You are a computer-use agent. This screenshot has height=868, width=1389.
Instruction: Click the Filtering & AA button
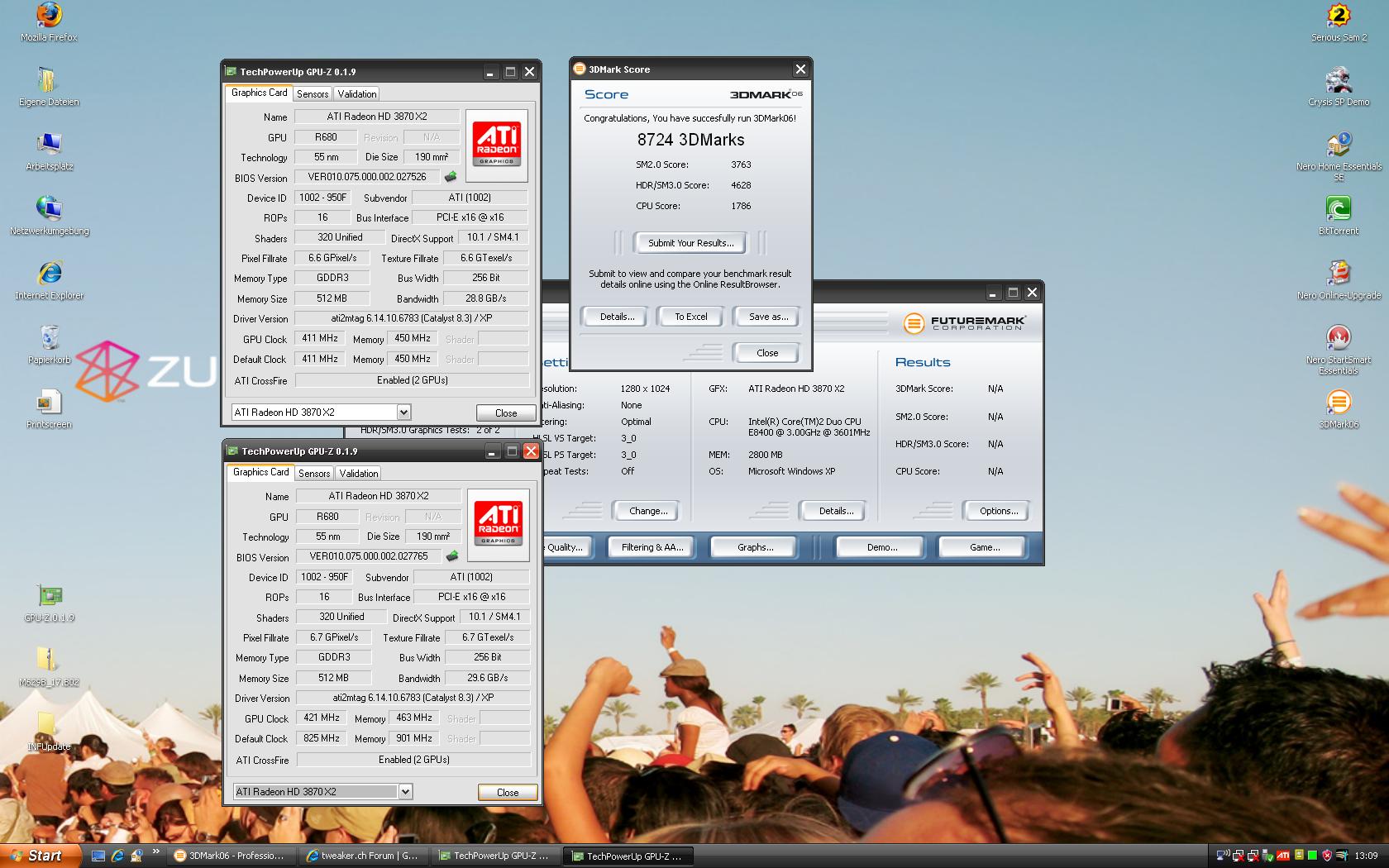coord(652,547)
